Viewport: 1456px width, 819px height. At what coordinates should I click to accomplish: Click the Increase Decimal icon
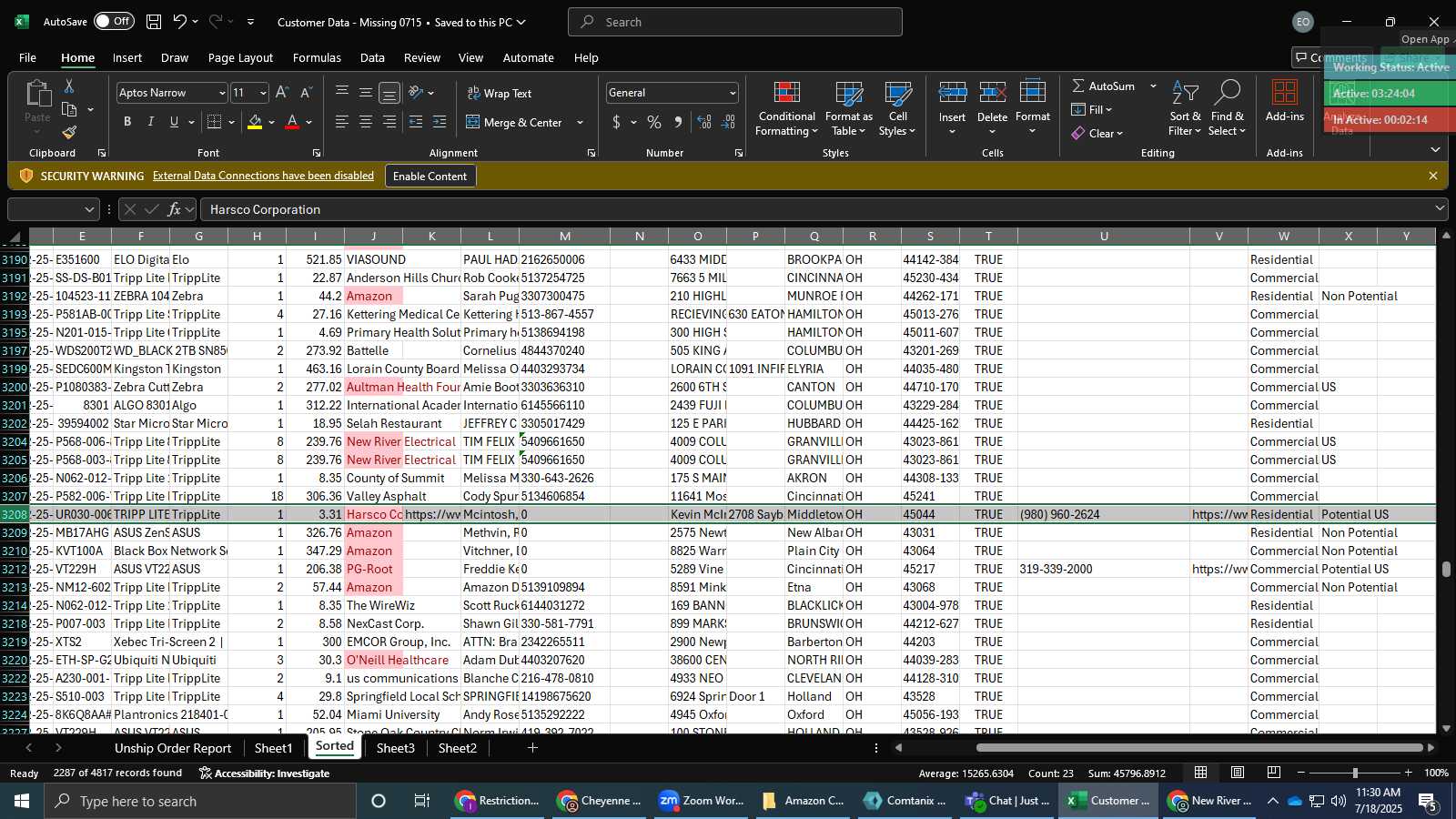pos(704,122)
